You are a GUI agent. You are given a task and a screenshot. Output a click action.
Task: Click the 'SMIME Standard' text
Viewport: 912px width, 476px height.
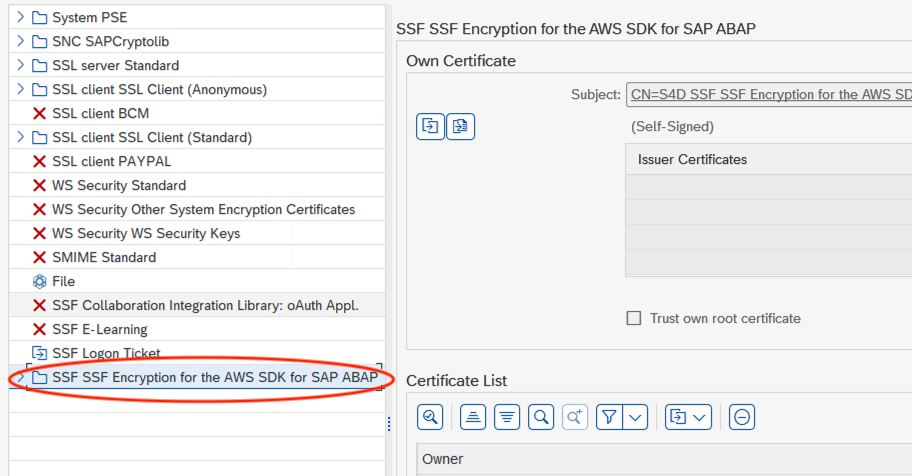(104, 257)
